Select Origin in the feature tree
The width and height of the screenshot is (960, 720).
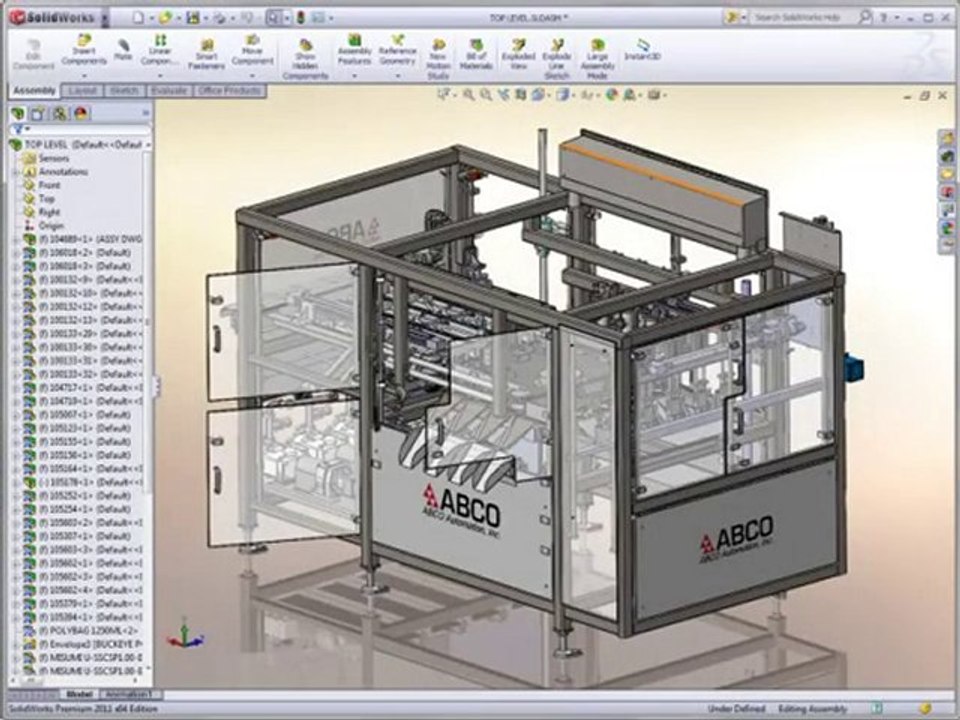point(43,225)
